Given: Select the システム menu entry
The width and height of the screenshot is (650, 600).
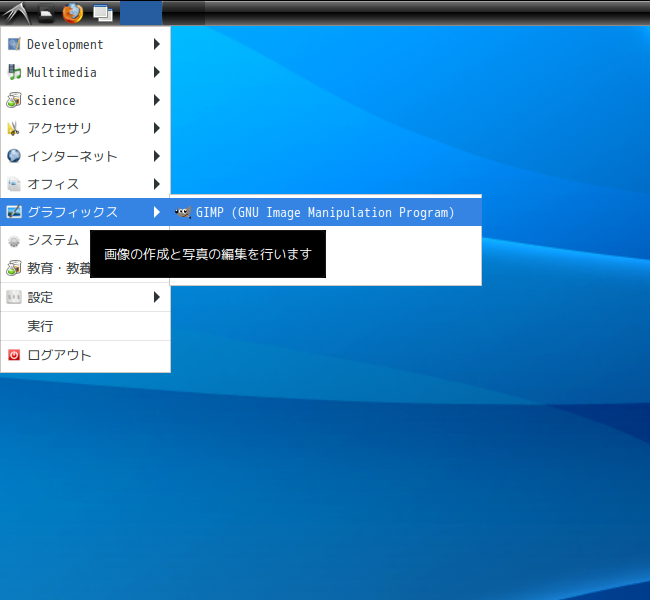Looking at the screenshot, I should 46,240.
